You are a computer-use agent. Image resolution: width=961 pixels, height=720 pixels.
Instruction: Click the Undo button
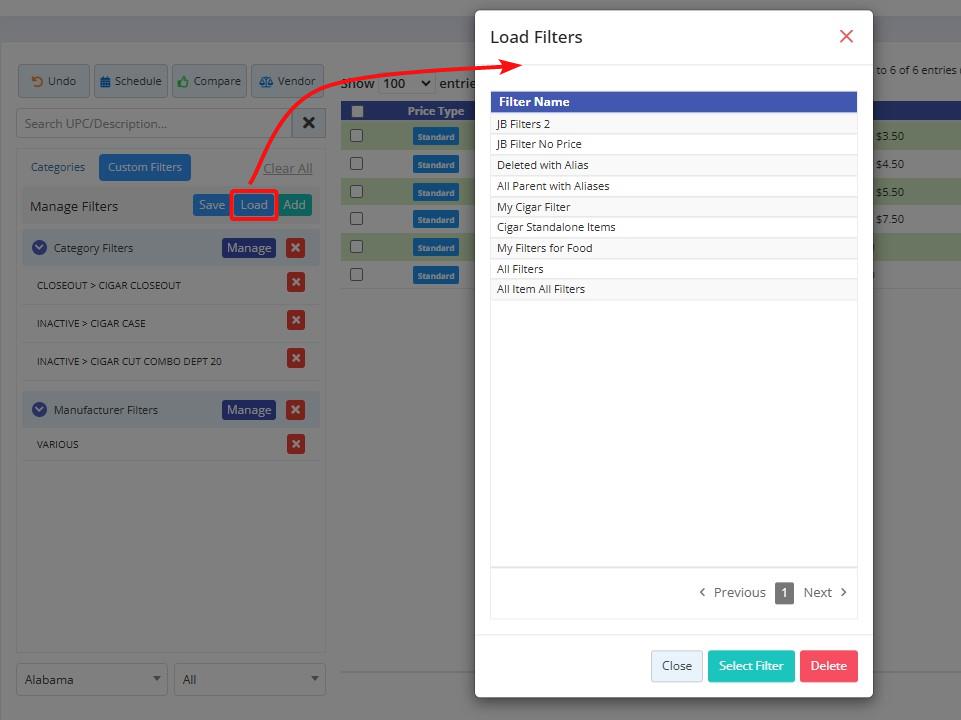click(x=54, y=81)
